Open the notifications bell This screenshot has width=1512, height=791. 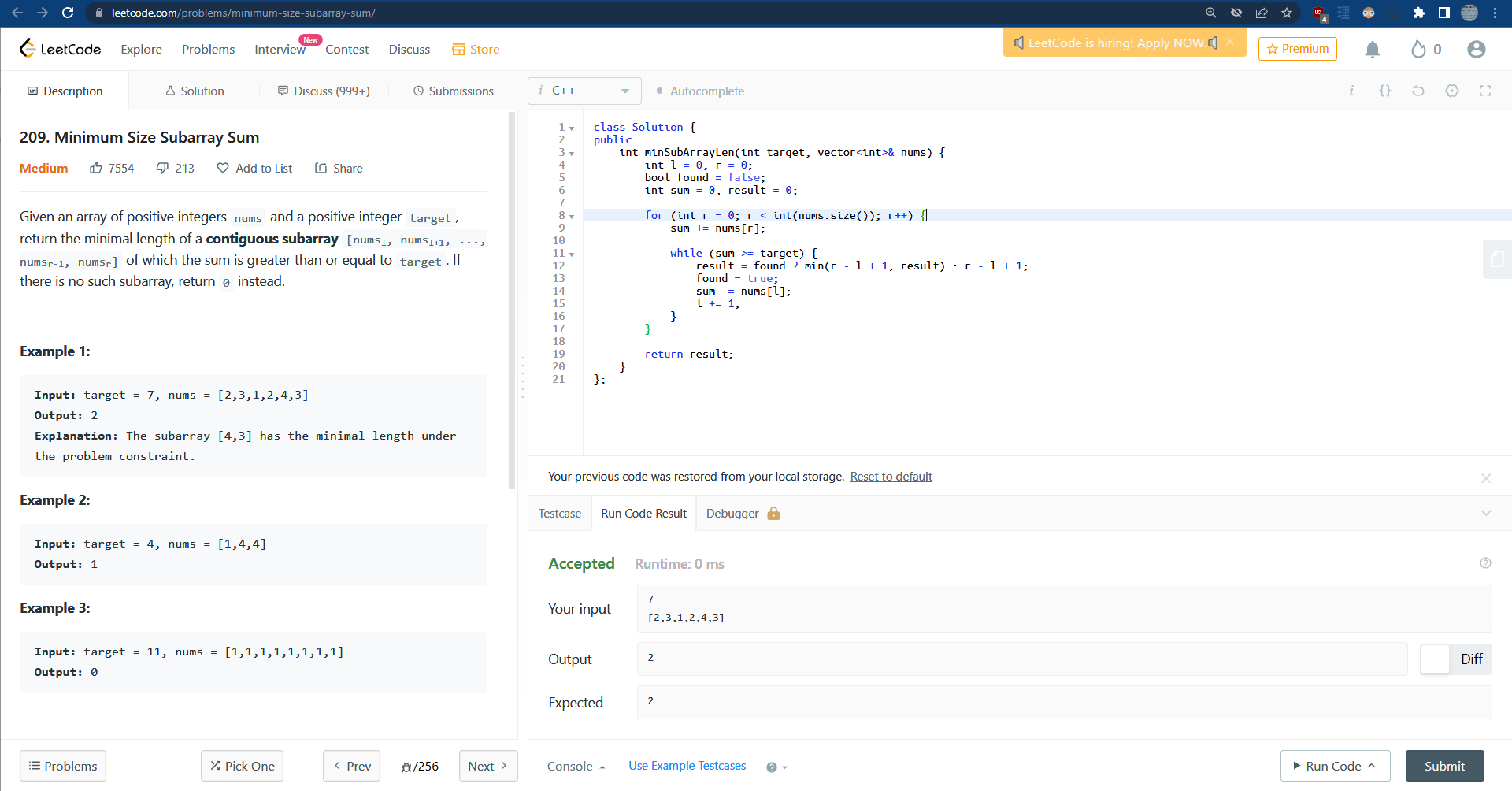[1372, 50]
